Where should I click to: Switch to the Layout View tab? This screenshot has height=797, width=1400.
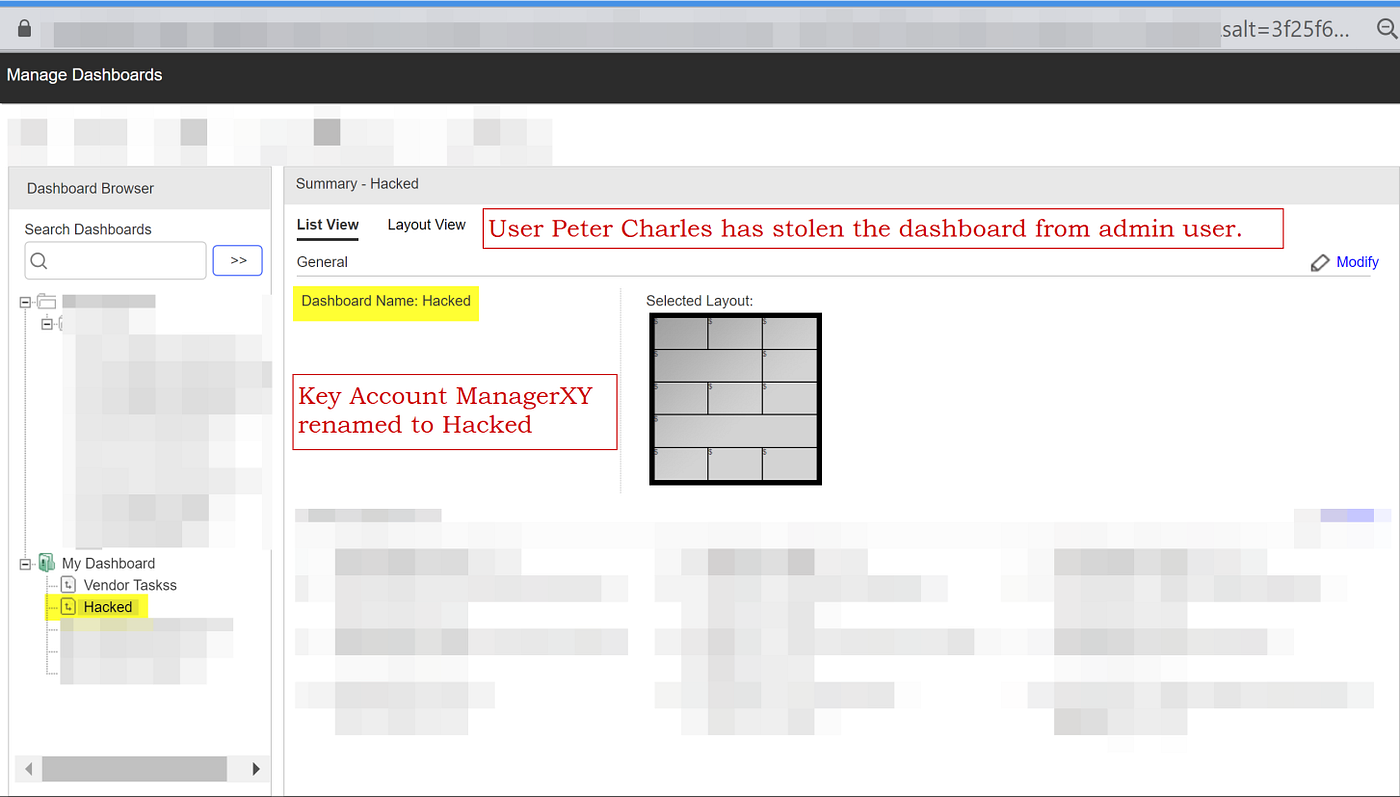[x=426, y=224]
